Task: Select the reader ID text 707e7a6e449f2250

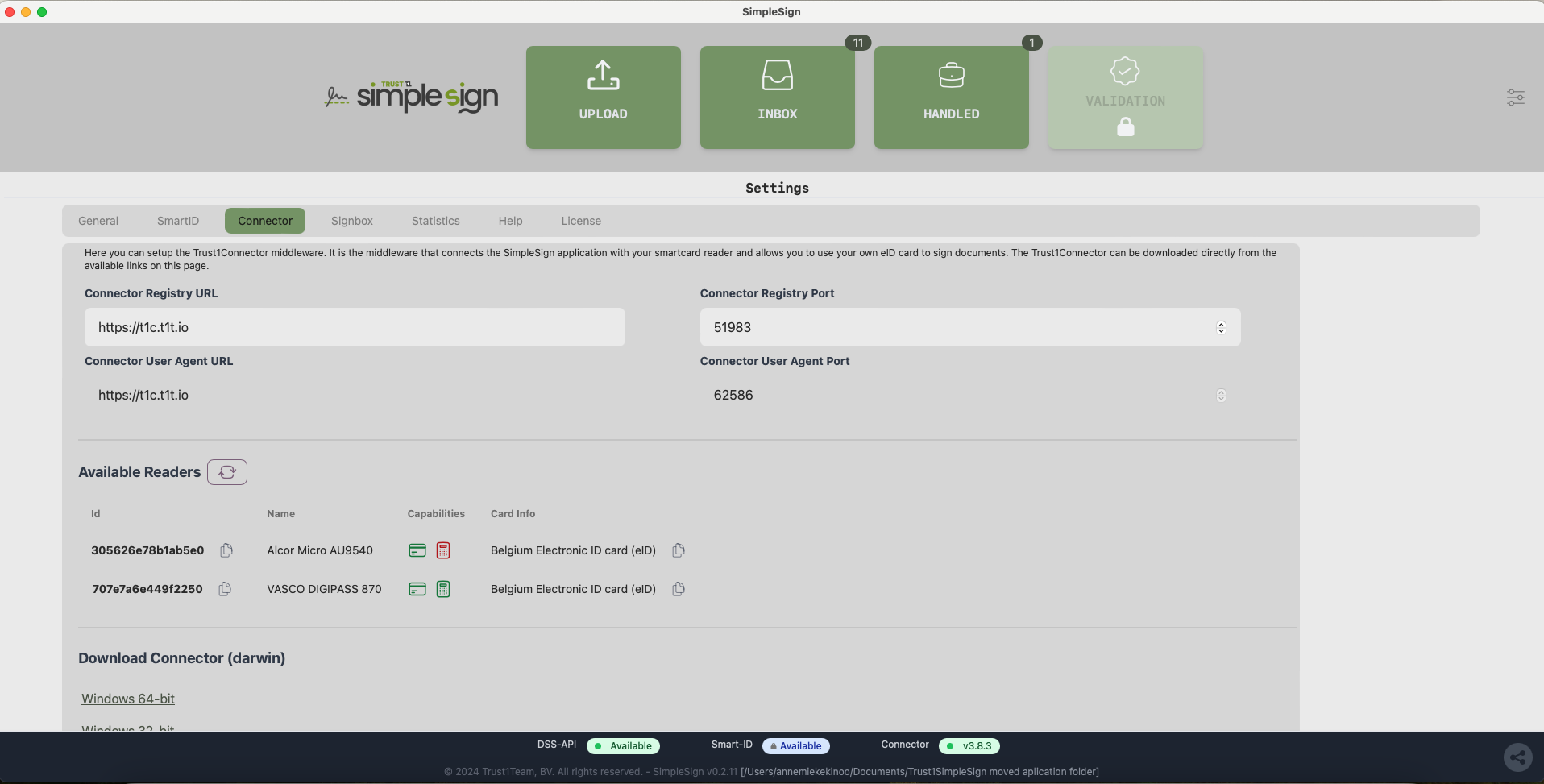Action: tap(147, 589)
